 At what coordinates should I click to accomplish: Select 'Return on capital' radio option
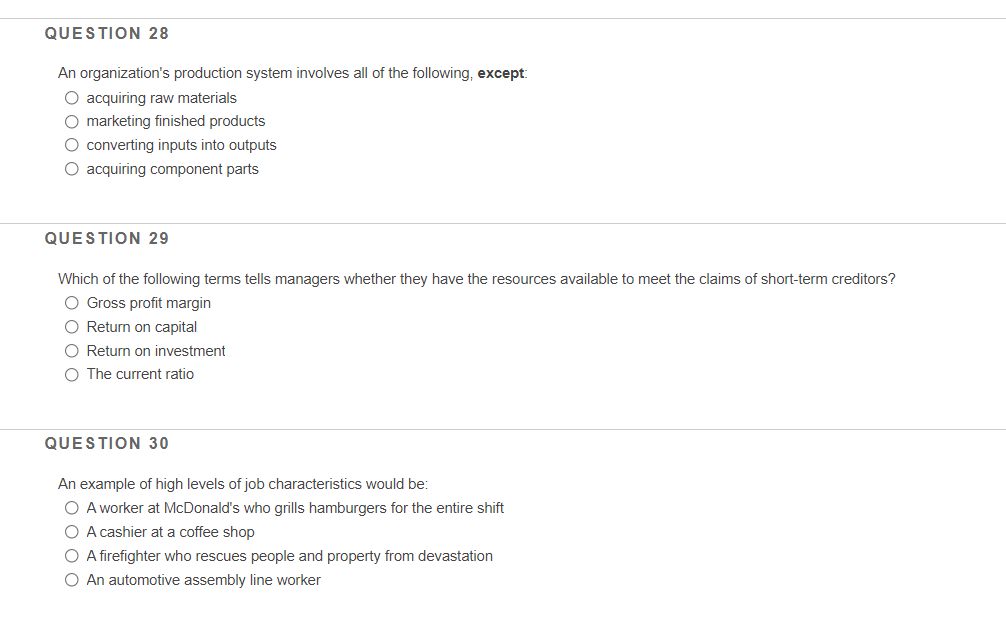(x=72, y=327)
